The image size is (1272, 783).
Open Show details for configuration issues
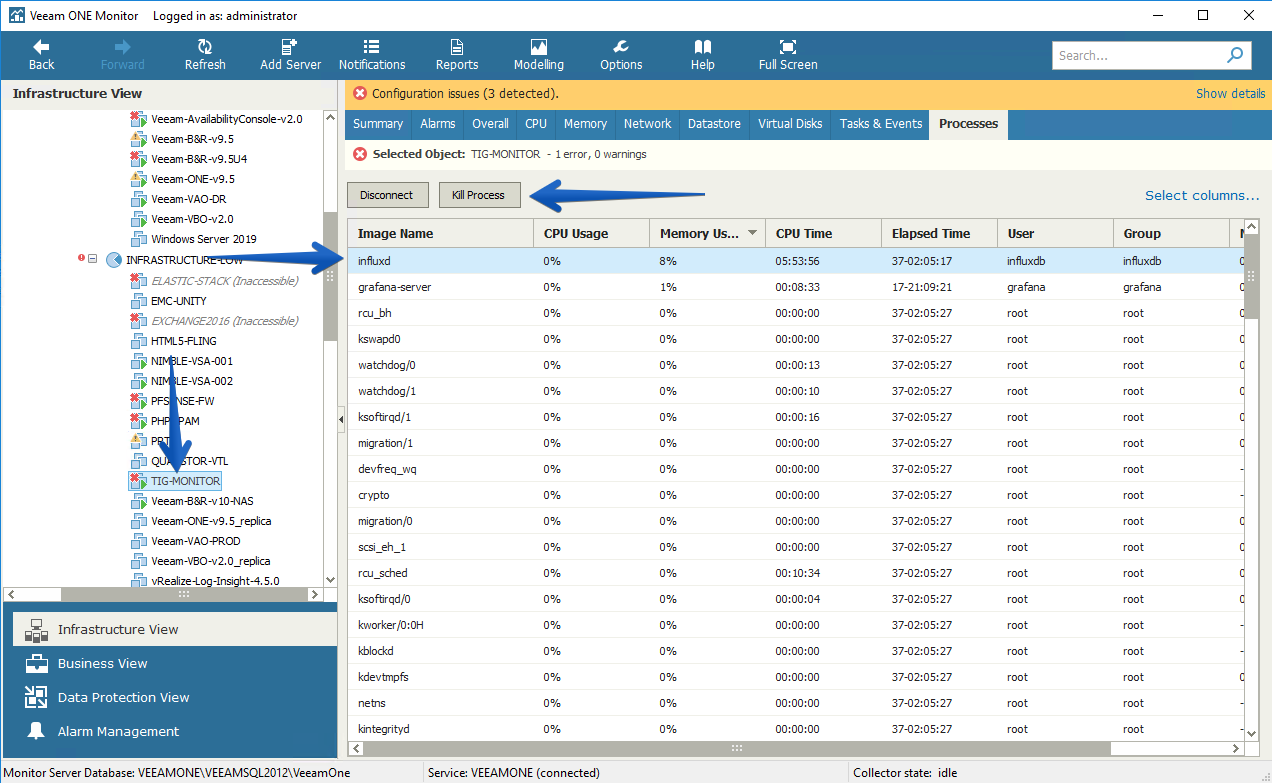point(1231,93)
